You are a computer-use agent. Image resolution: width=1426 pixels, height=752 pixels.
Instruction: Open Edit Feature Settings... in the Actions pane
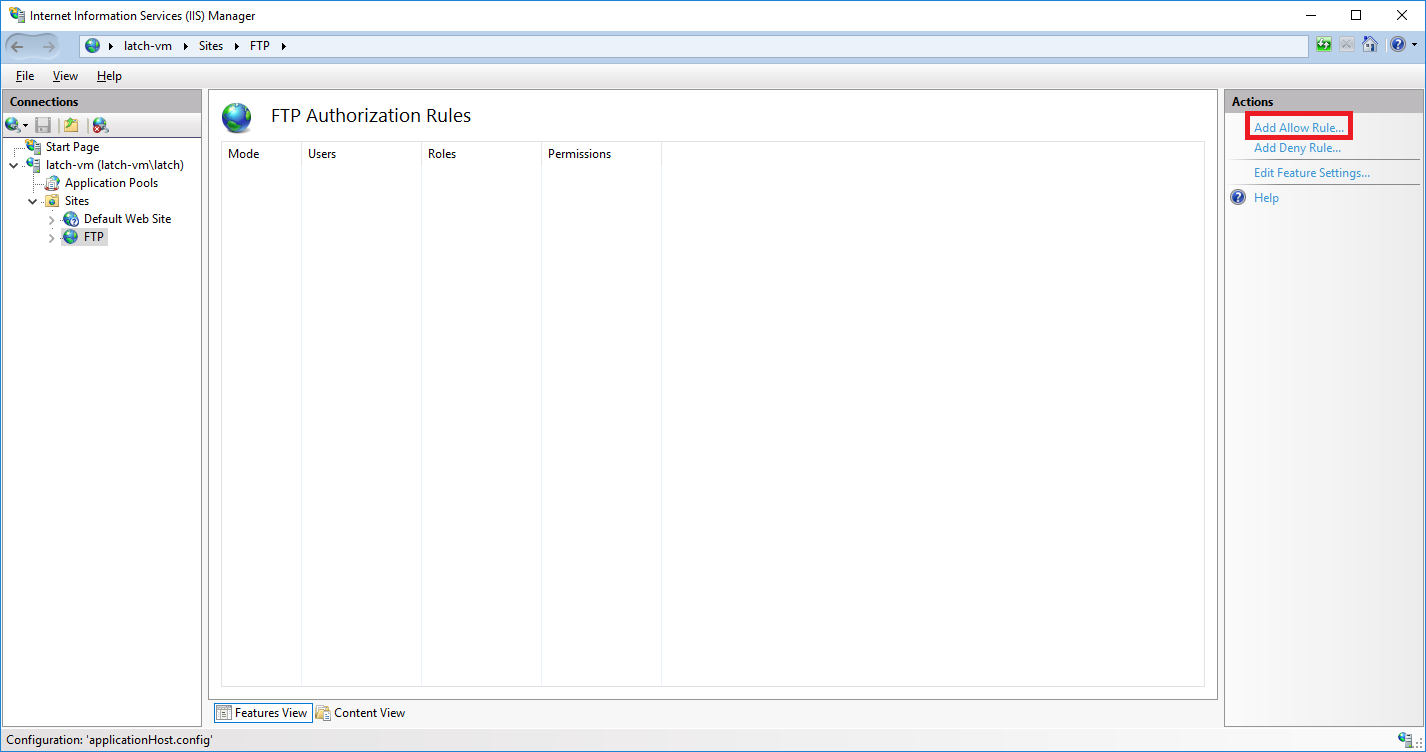pyautogui.click(x=1312, y=173)
